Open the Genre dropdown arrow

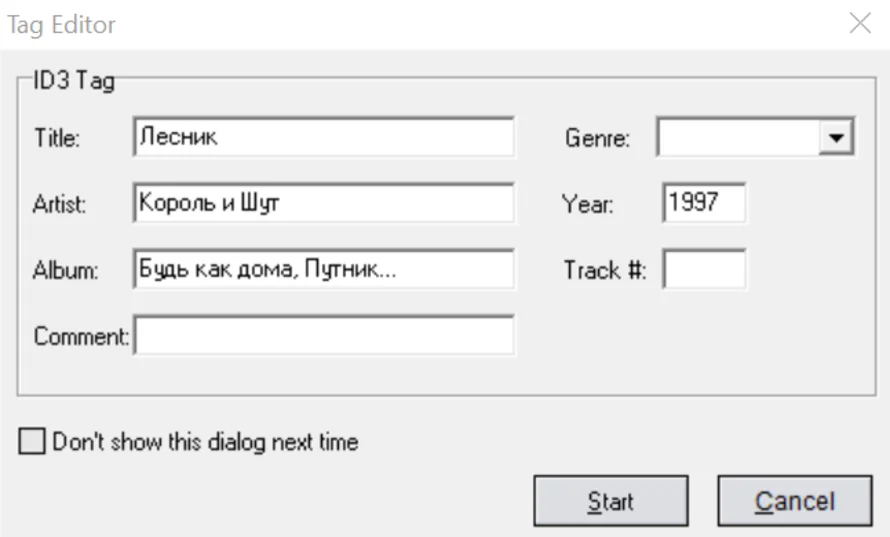[837, 138]
